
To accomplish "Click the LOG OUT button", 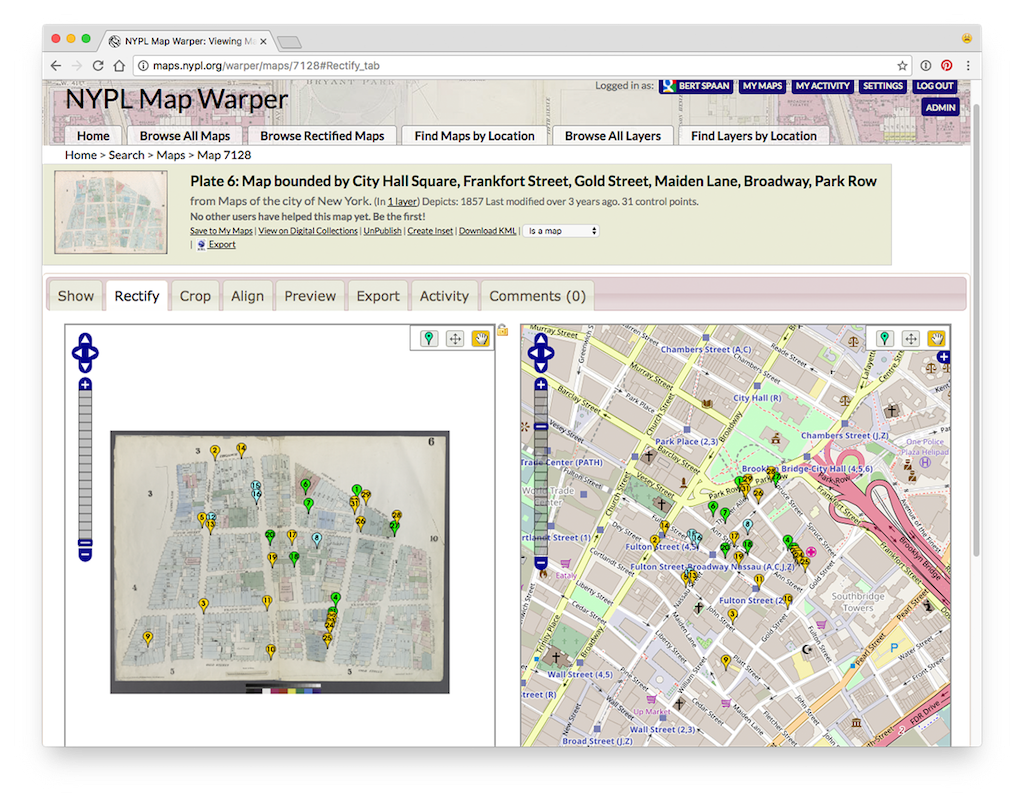I will 935,86.
